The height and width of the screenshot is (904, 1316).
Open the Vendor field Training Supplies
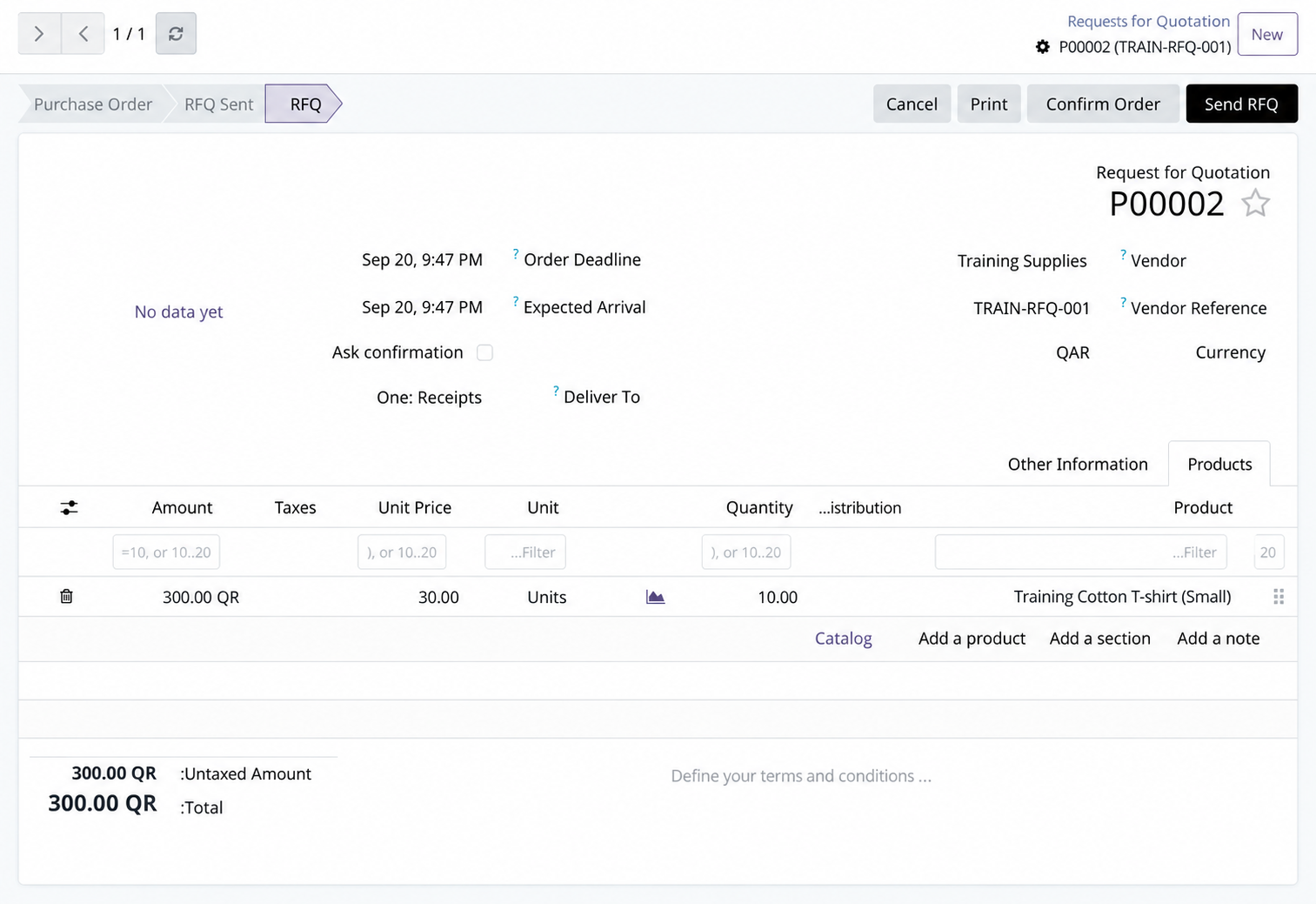pyautogui.click(x=1022, y=261)
